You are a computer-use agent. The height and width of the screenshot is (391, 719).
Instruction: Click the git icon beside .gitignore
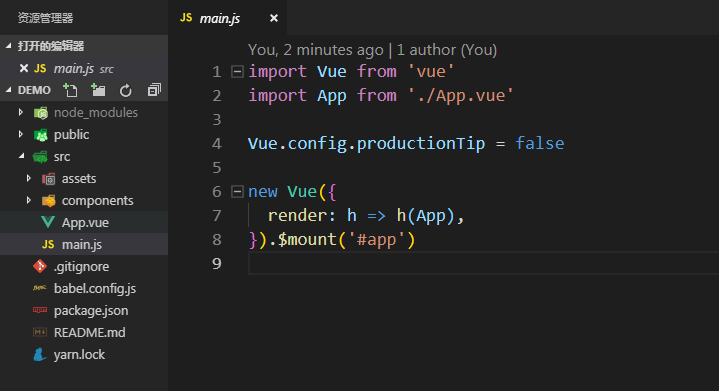(x=40, y=266)
